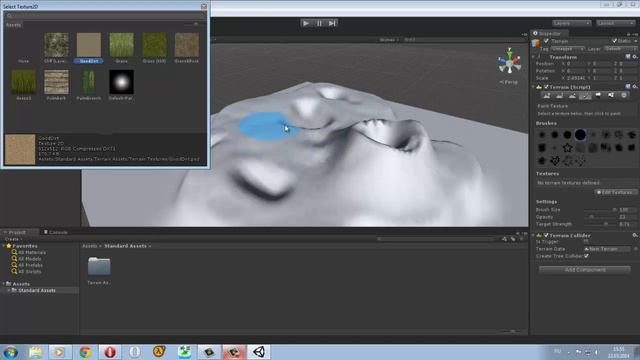Screen dimensions: 640x360
Task: Click the Add Component button
Action: point(585,269)
